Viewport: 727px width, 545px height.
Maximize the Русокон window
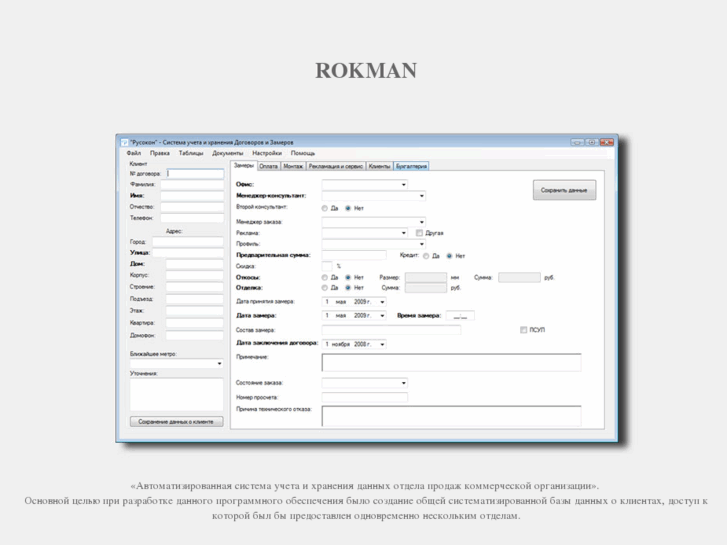(x=592, y=142)
